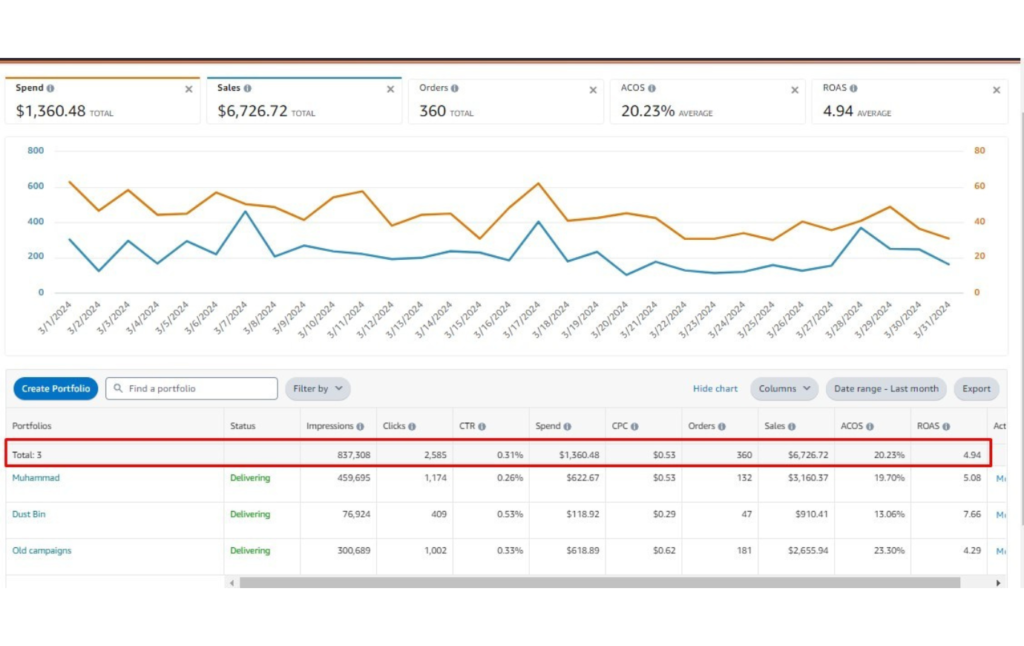Viewport: 1024px width, 646px height.
Task: Select the Orders metric card
Action: coord(506,101)
